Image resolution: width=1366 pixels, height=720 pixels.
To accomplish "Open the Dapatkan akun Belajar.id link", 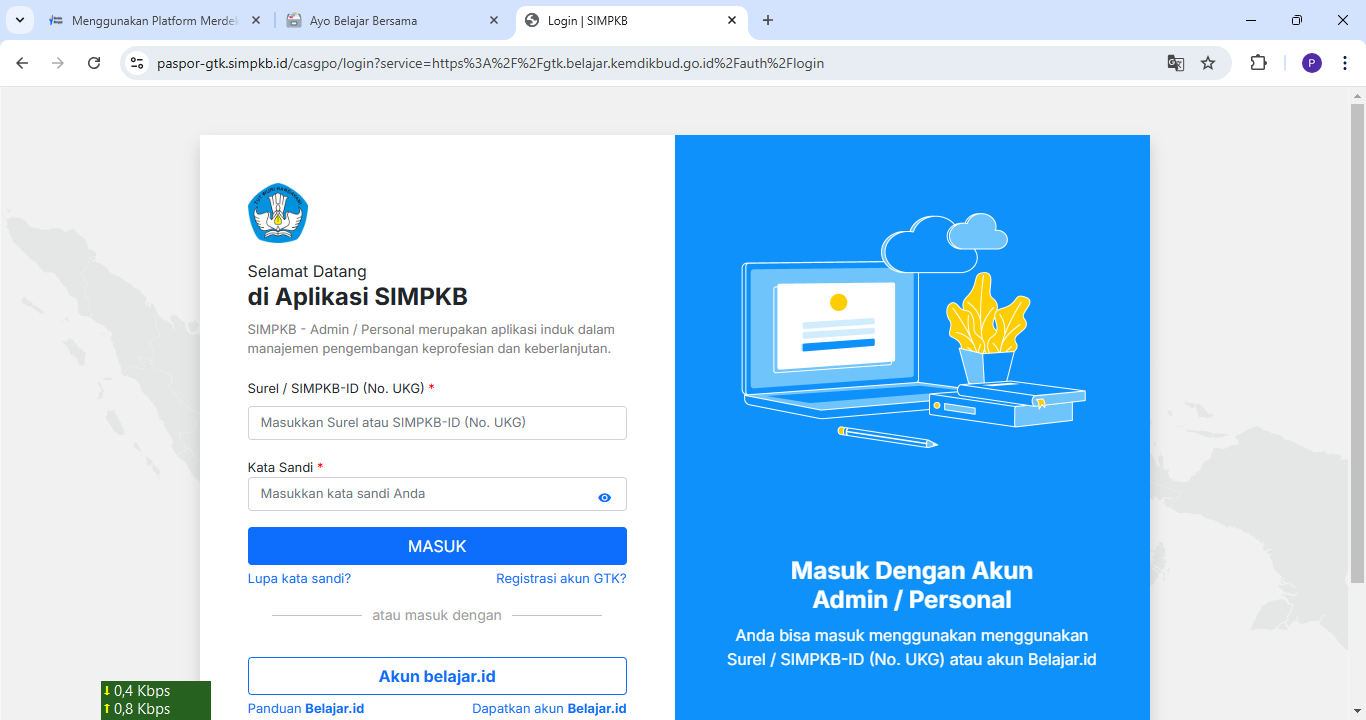I will (549, 708).
